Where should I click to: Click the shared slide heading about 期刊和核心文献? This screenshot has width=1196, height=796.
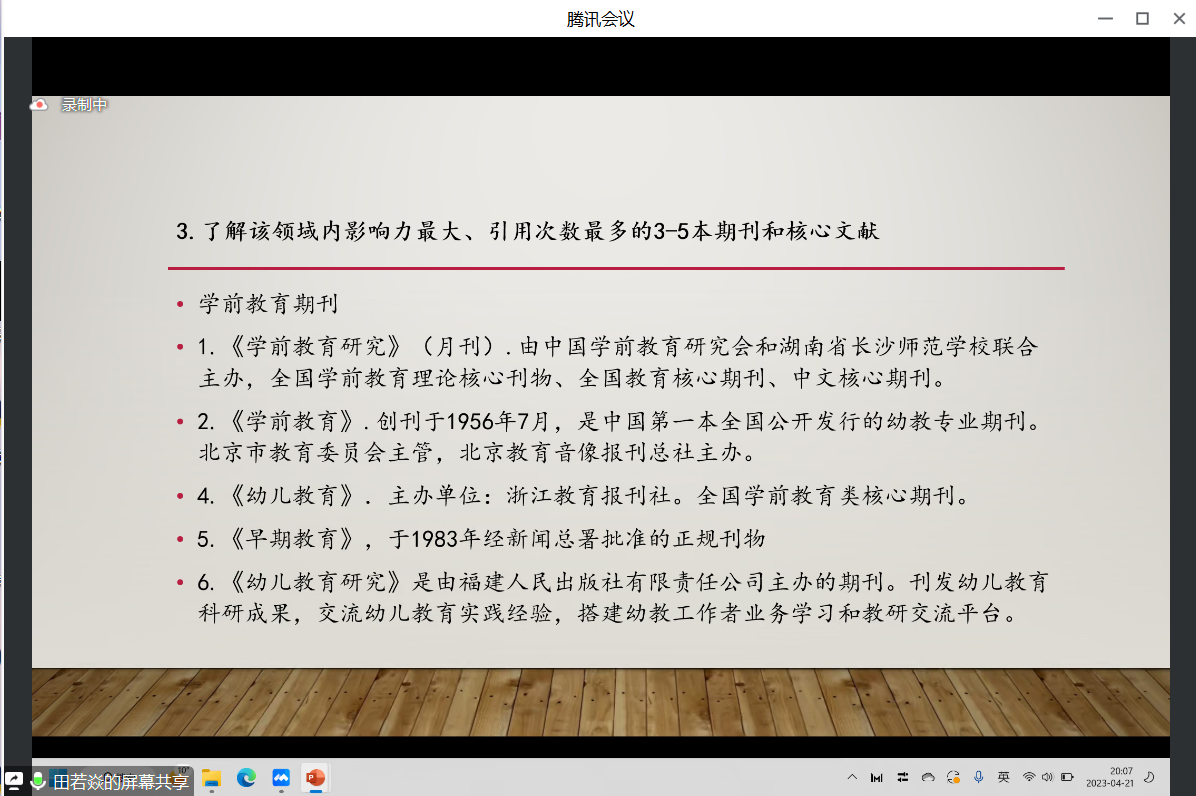pos(528,232)
